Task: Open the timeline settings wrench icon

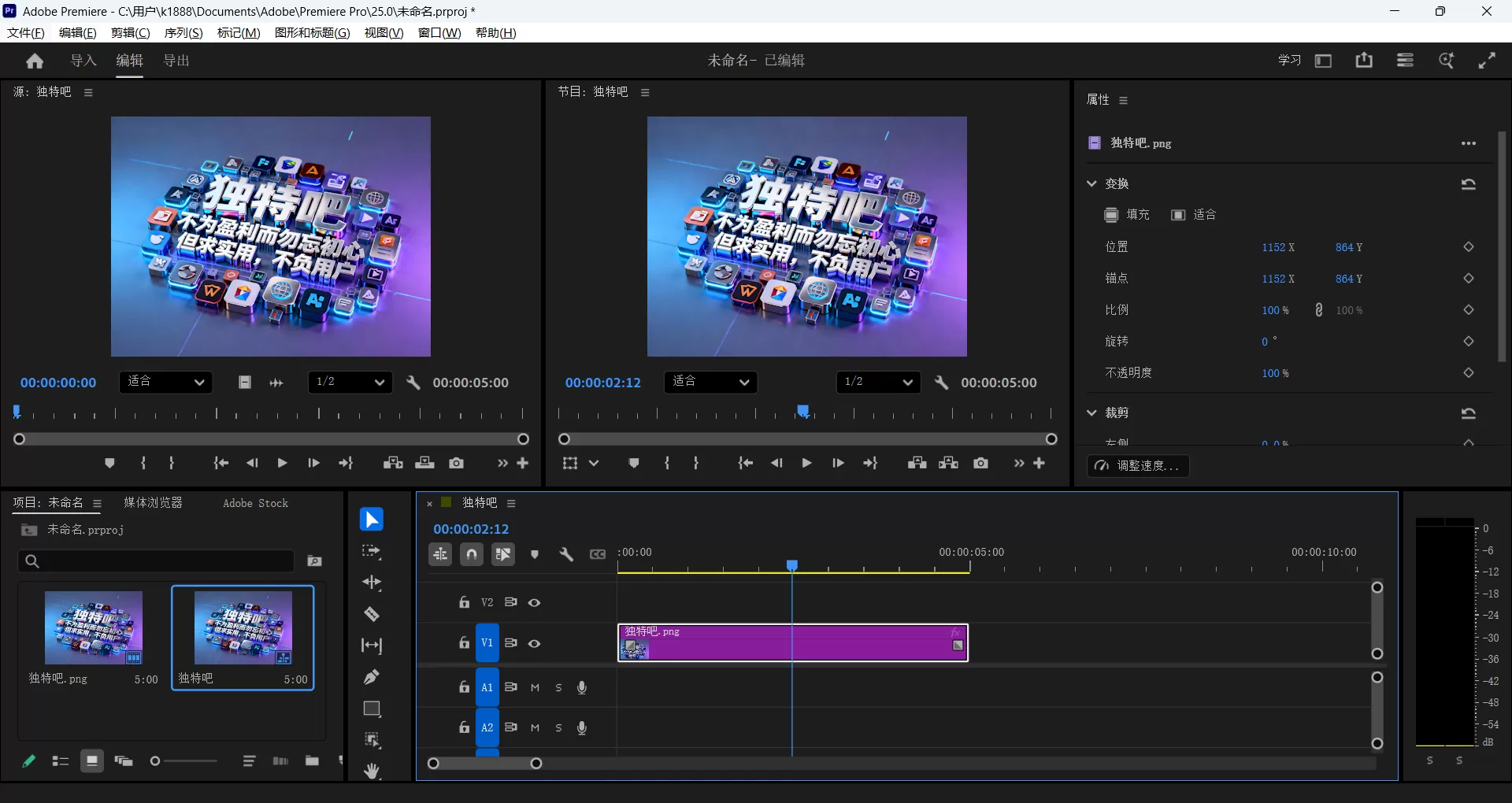Action: 567,554
